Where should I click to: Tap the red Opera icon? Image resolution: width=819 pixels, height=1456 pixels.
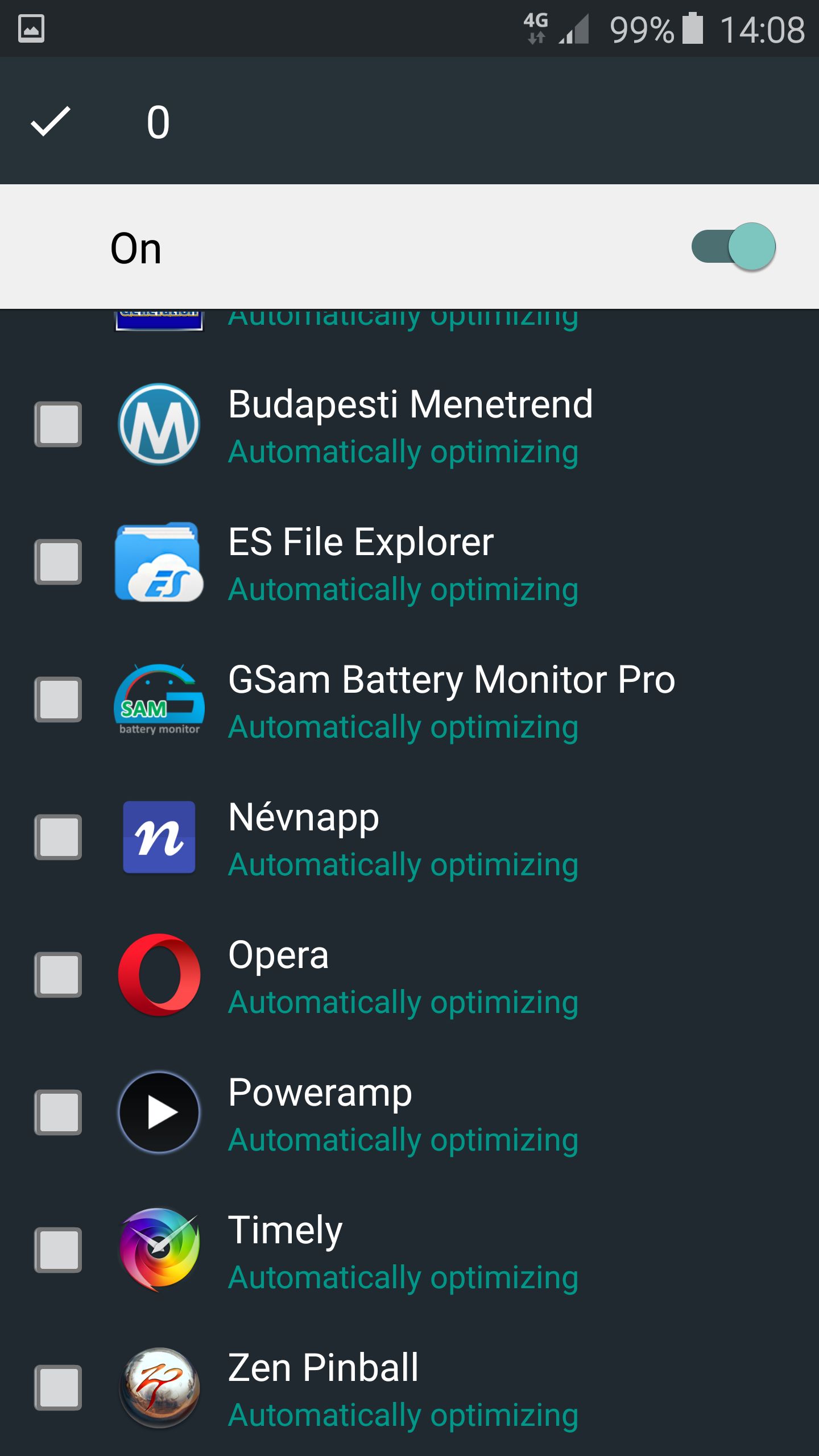point(159,975)
